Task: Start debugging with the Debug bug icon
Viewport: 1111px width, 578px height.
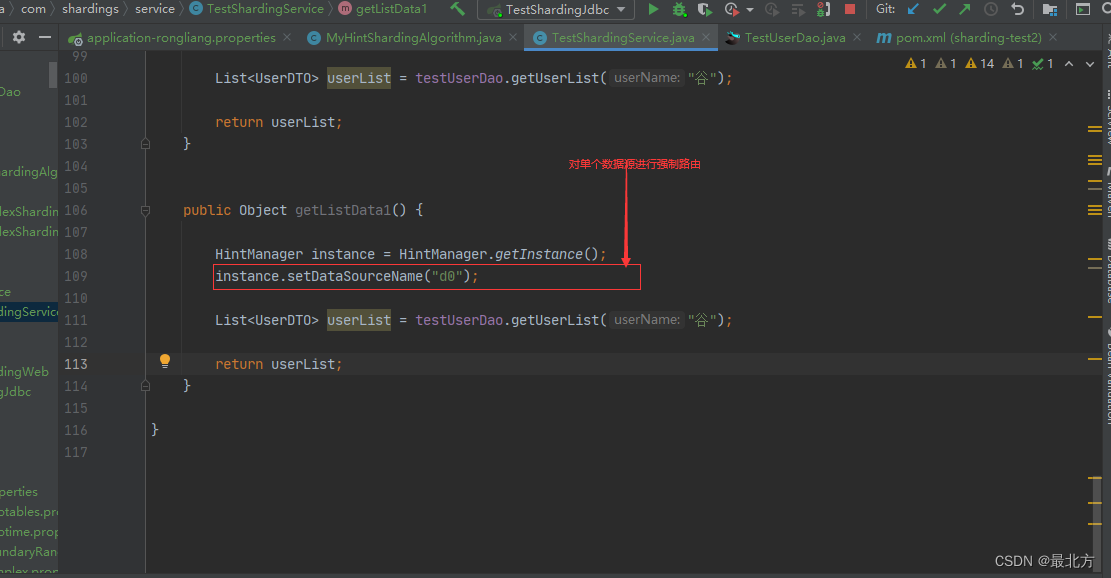Action: point(680,9)
